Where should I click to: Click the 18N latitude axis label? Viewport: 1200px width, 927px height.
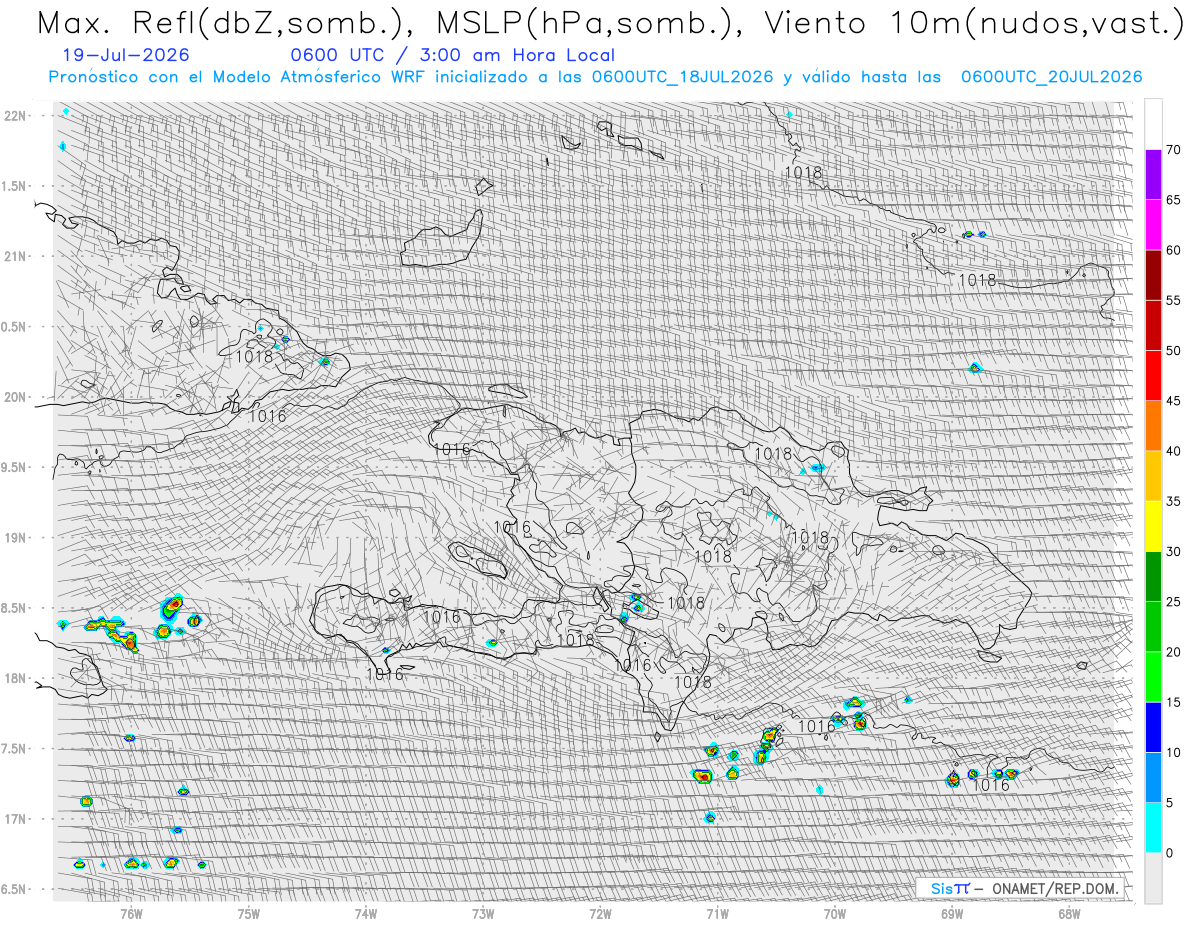(15, 679)
